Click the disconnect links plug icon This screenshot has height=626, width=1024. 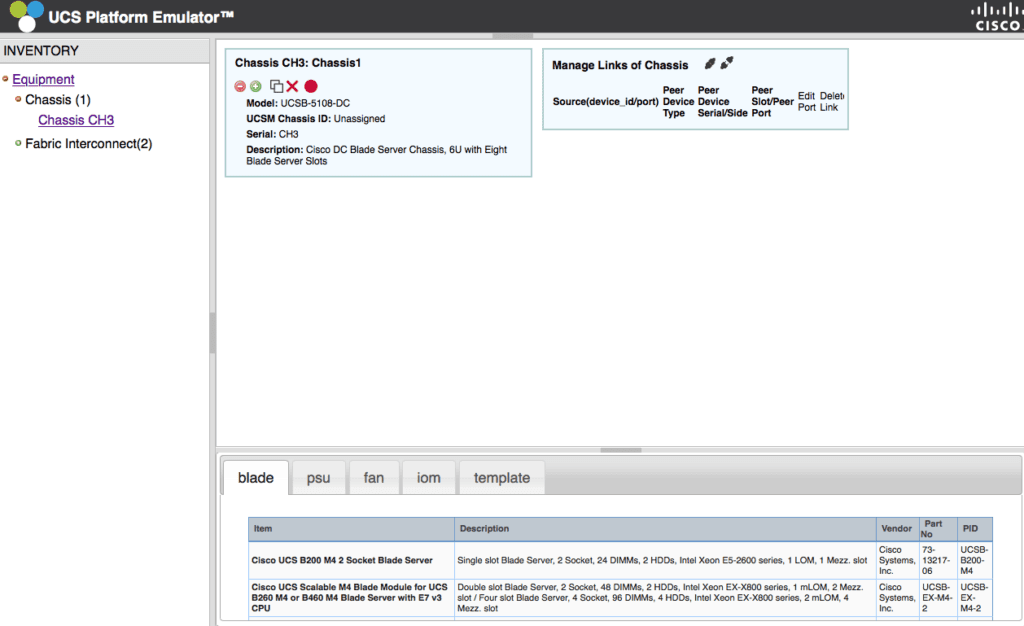[x=727, y=63]
